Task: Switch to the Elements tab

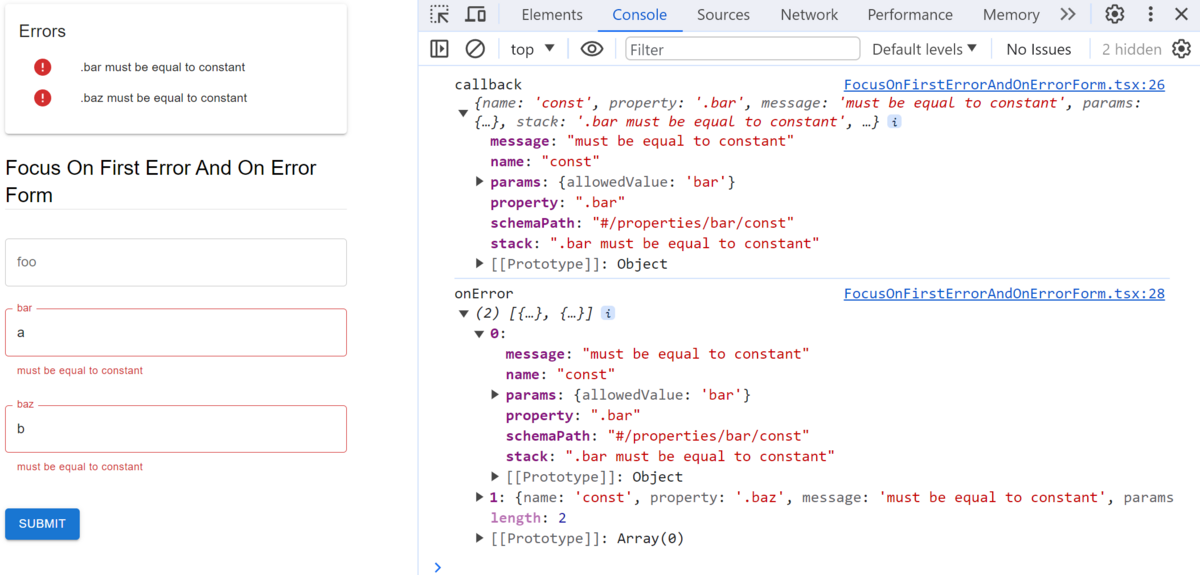Action: 552,15
